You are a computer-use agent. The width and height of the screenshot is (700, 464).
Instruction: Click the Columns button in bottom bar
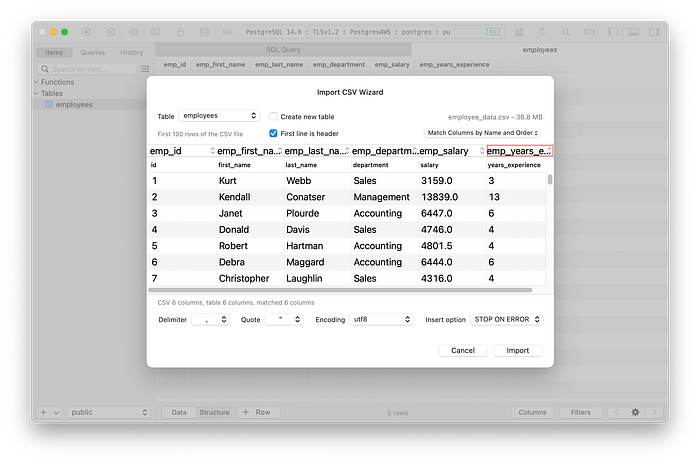pos(532,412)
